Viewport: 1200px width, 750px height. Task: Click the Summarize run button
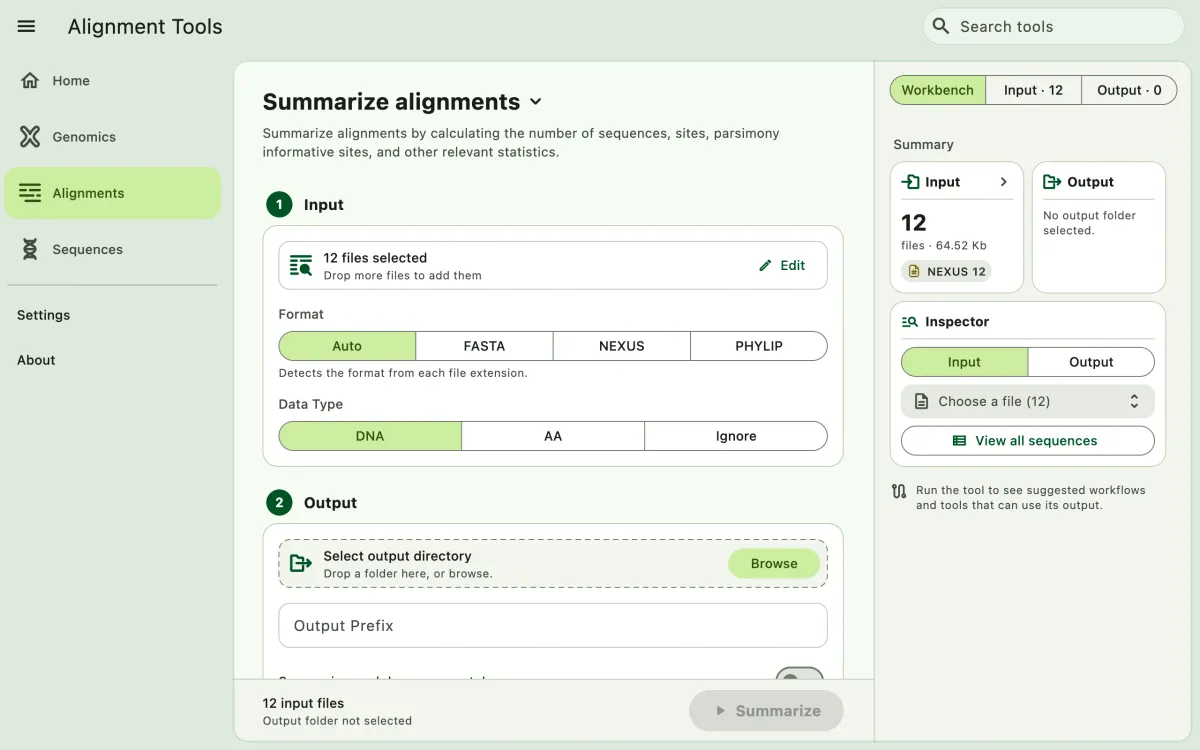(x=766, y=711)
